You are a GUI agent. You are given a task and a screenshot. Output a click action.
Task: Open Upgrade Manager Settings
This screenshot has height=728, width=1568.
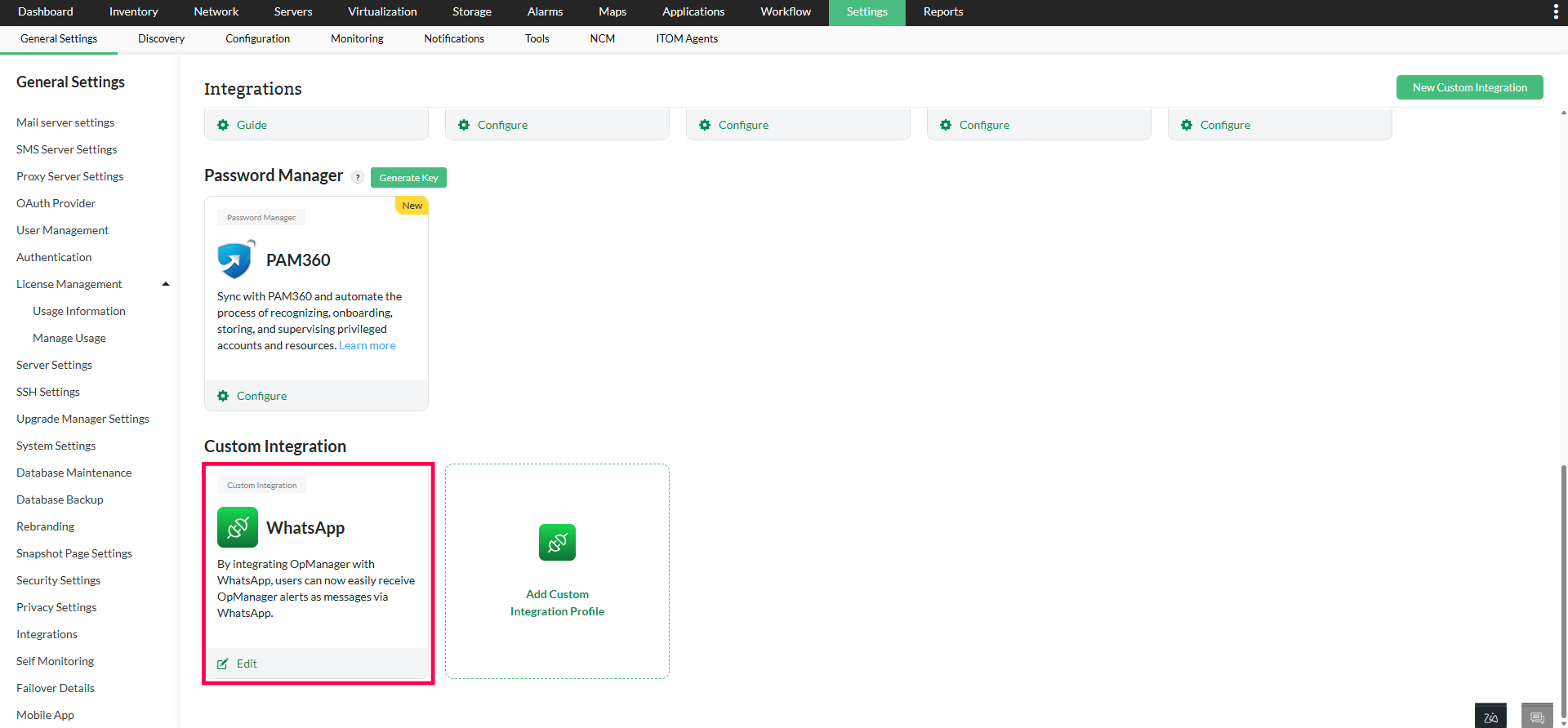click(x=83, y=419)
